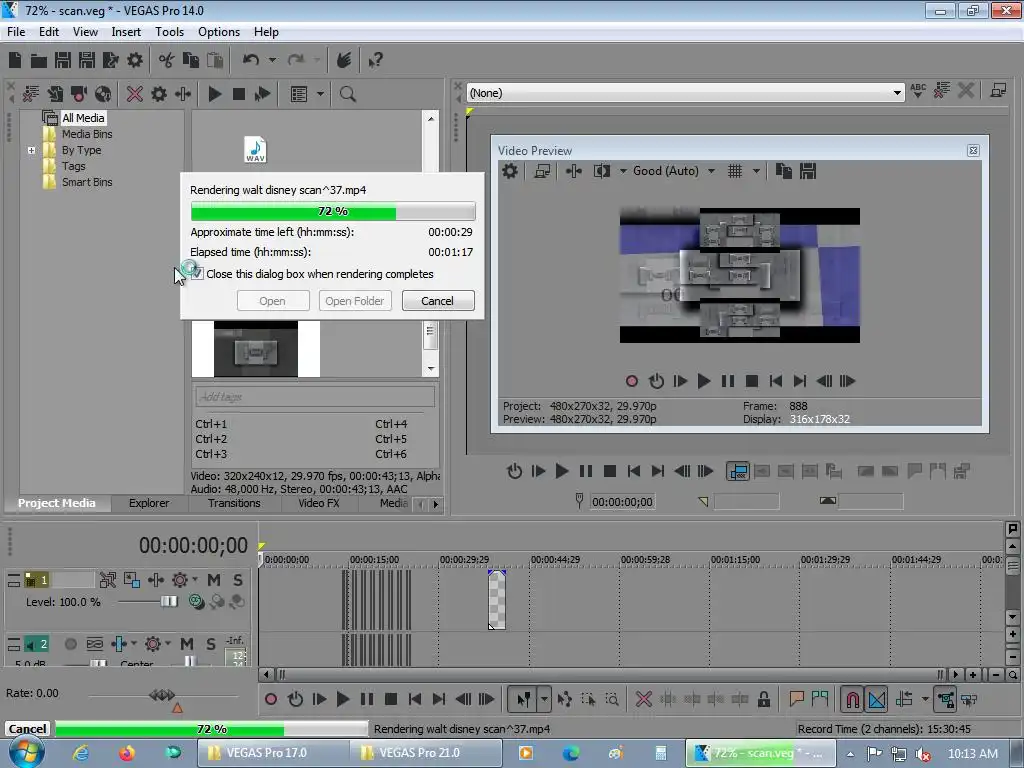
Task: Select Smart Bins in the tree
Action: tap(87, 182)
